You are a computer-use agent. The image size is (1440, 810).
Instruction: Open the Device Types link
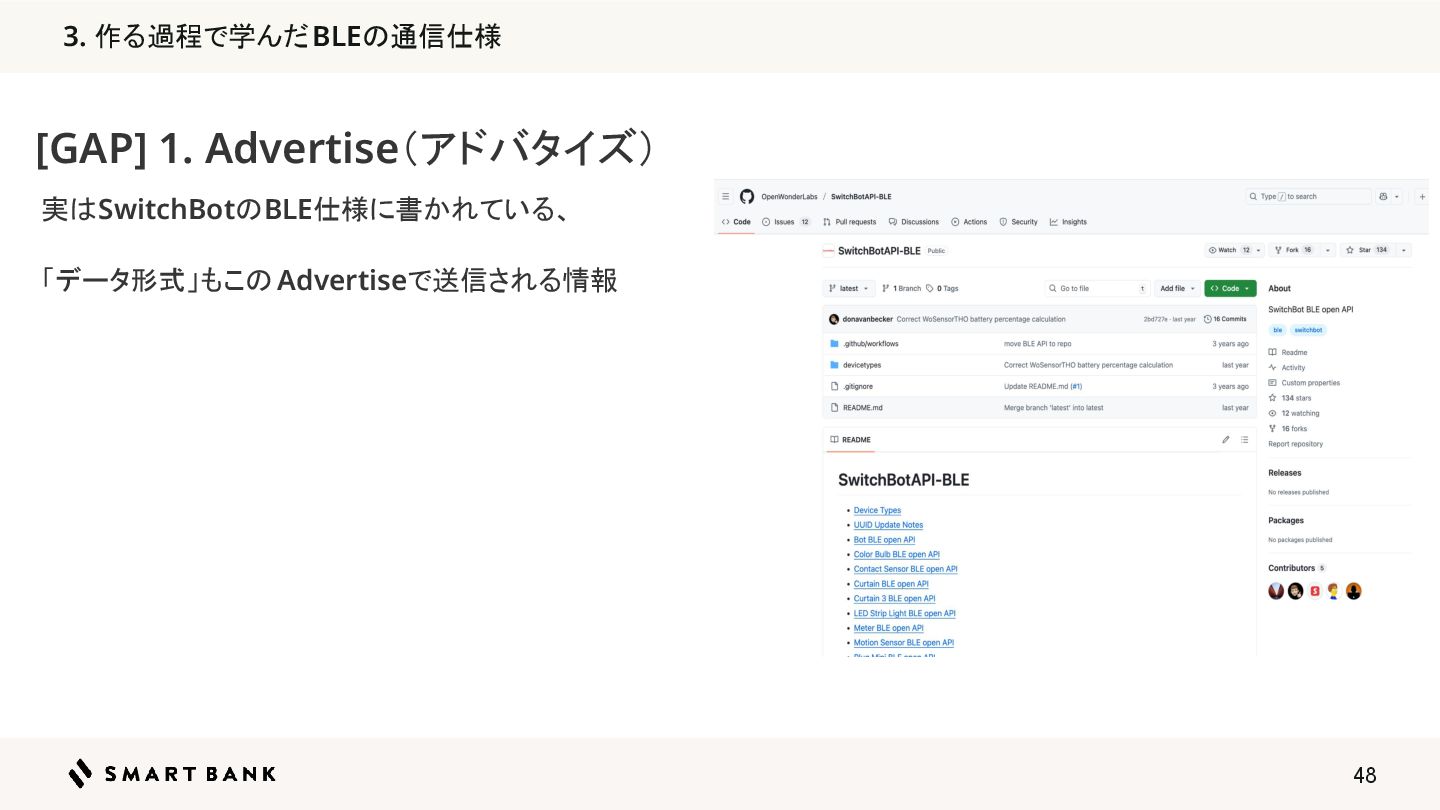877,511
